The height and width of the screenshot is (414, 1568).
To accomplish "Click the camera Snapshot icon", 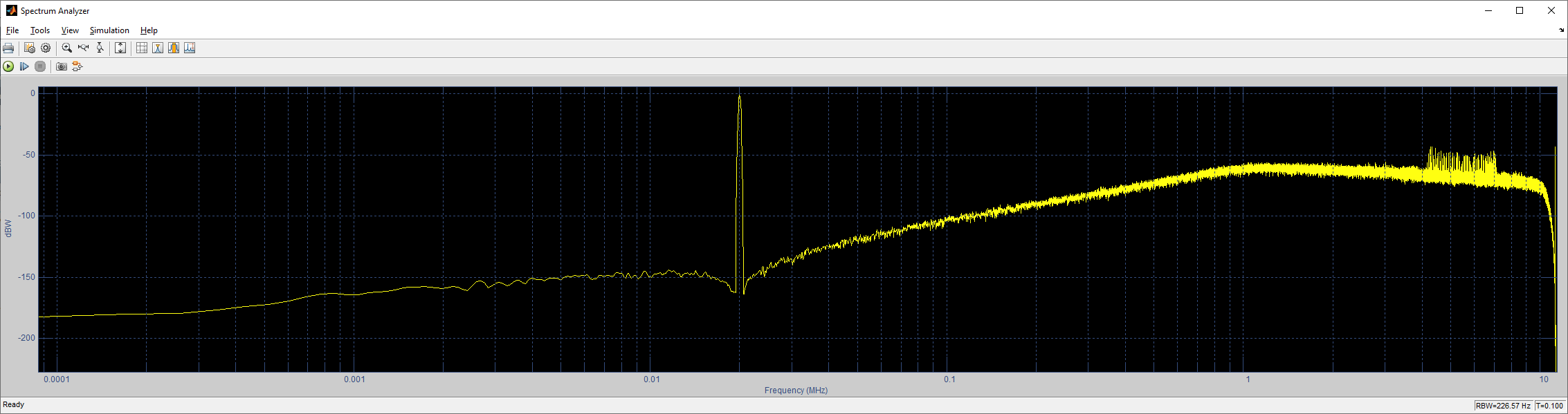I will coord(62,66).
